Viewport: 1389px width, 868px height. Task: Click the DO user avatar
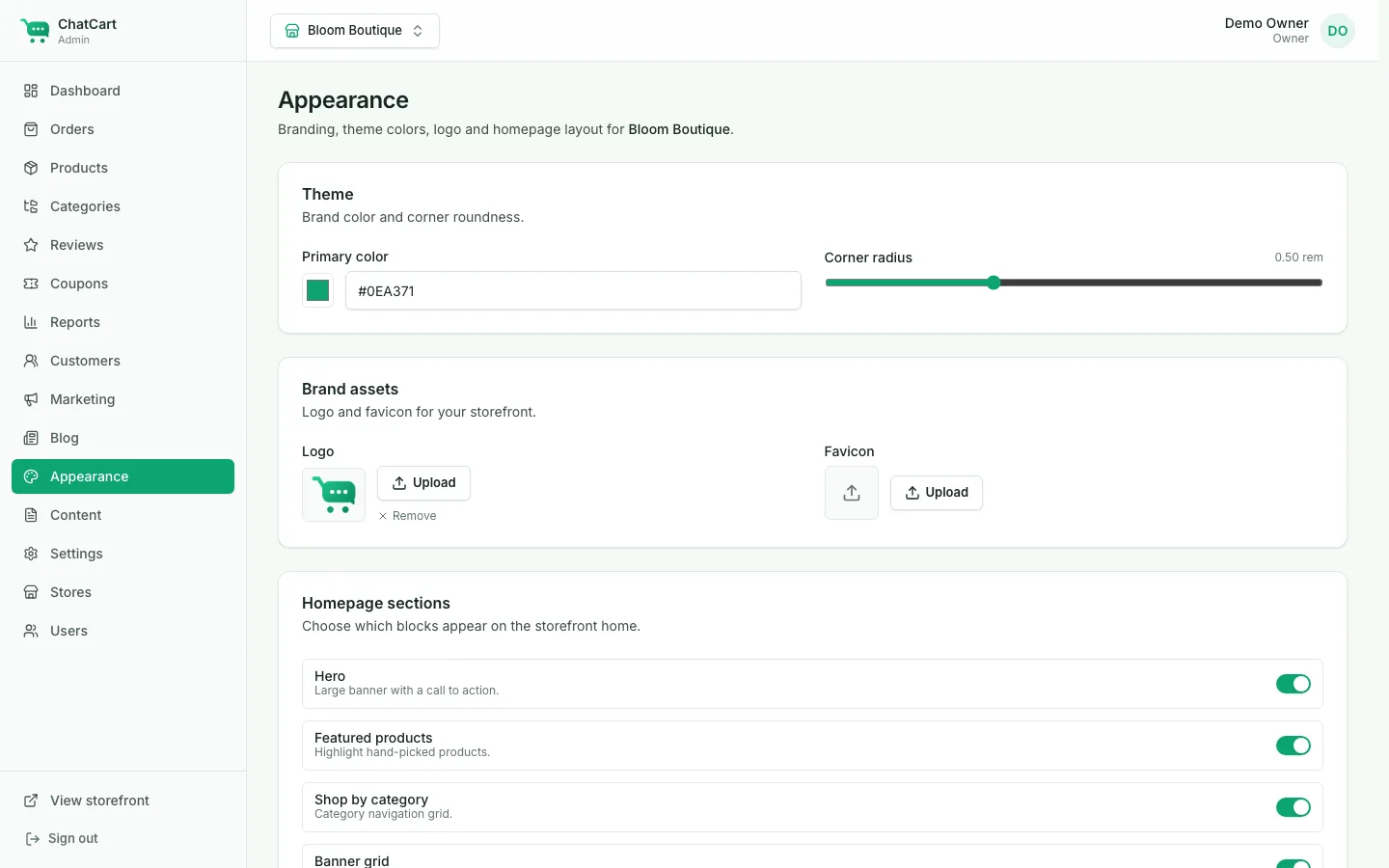pyautogui.click(x=1338, y=31)
